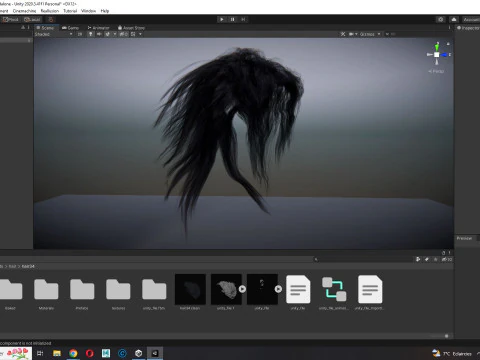Open the Cinemachine menu

pyautogui.click(x=24, y=11)
